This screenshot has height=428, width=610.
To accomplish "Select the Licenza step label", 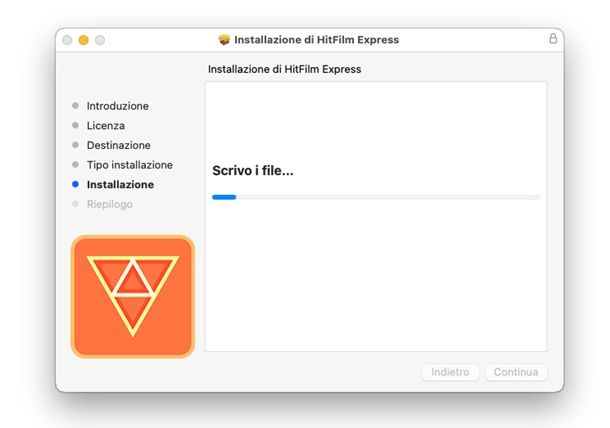I will (105, 126).
